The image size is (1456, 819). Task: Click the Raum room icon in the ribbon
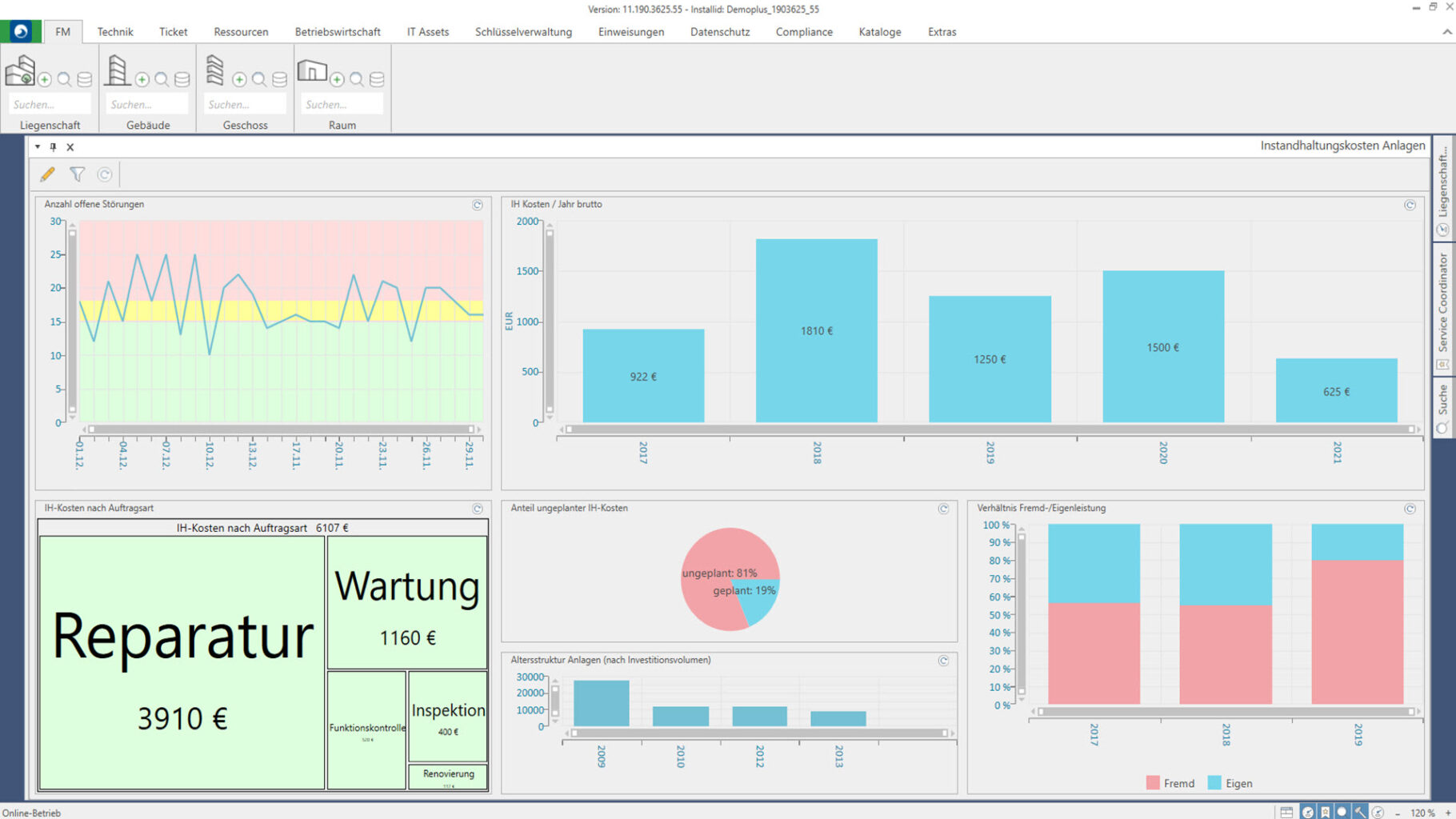(x=312, y=72)
